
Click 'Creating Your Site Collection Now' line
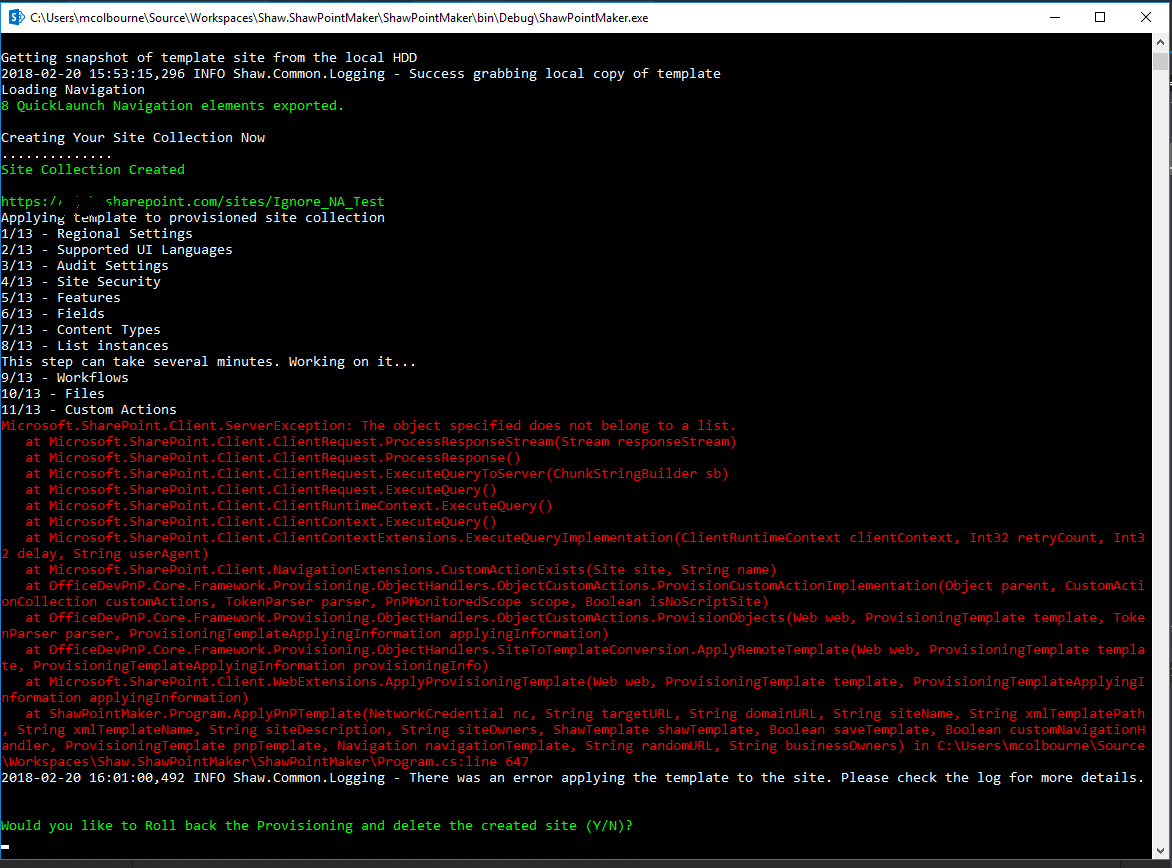pos(133,138)
